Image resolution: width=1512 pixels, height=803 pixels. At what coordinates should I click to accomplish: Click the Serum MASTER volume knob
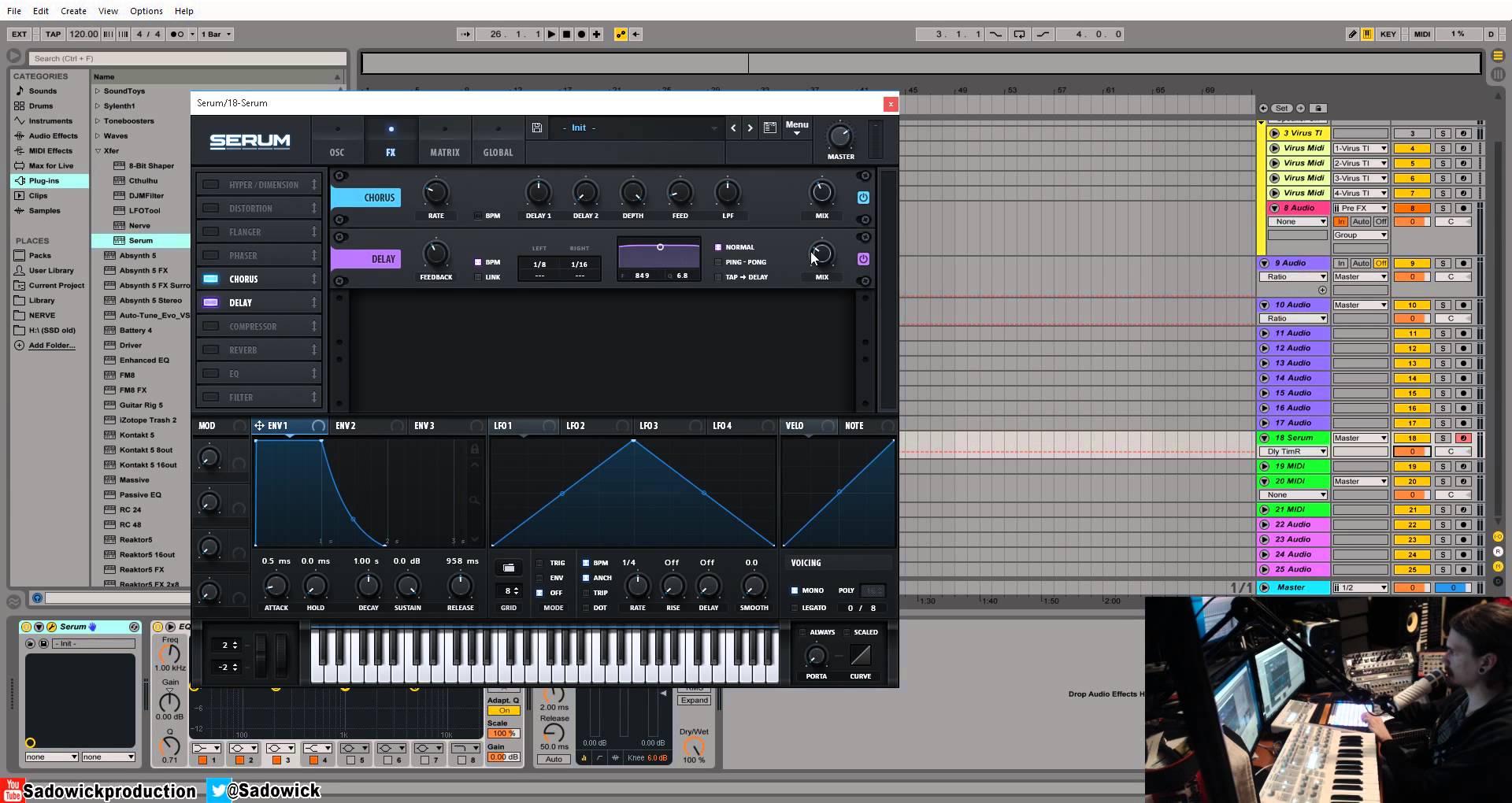coord(840,137)
